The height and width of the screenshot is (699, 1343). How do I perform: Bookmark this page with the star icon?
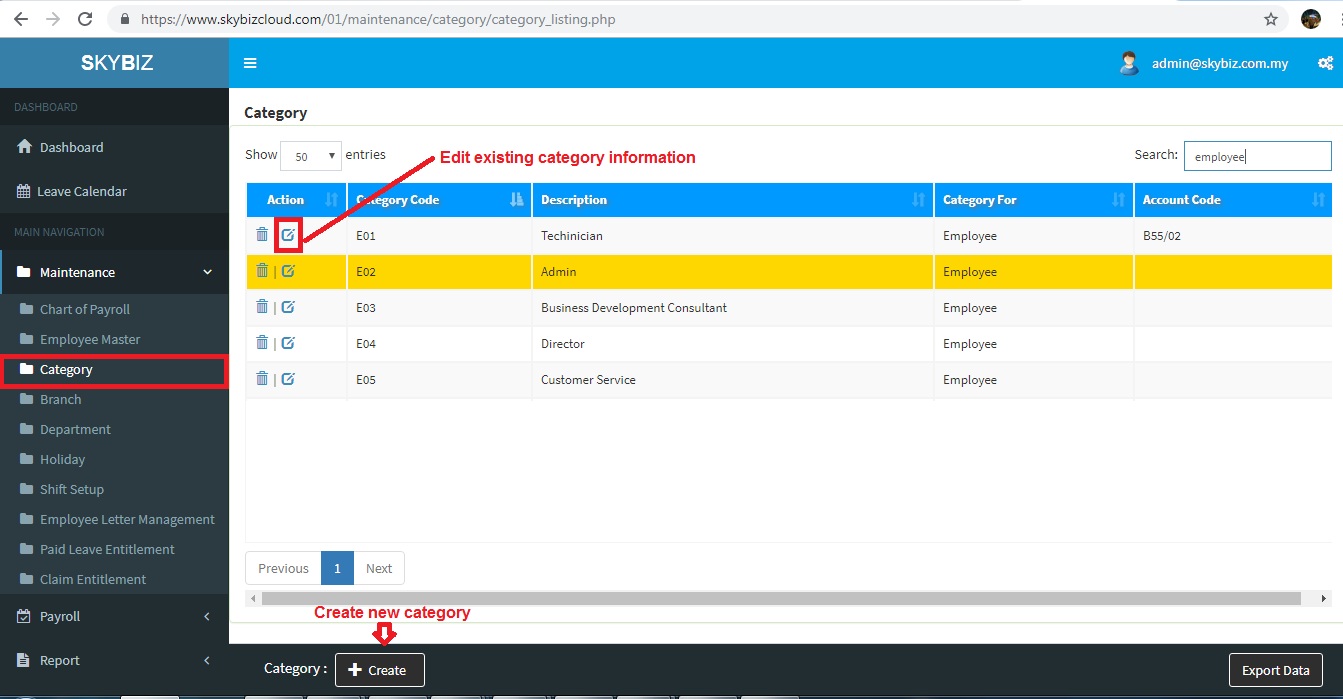click(x=1271, y=19)
